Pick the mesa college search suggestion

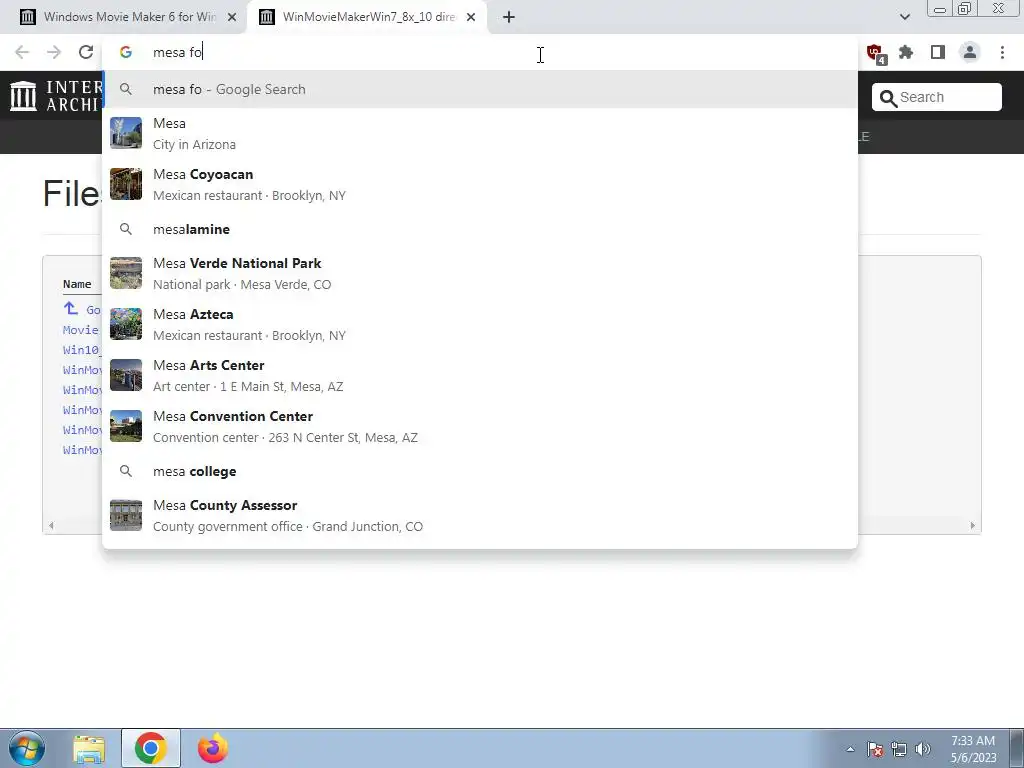pos(480,471)
